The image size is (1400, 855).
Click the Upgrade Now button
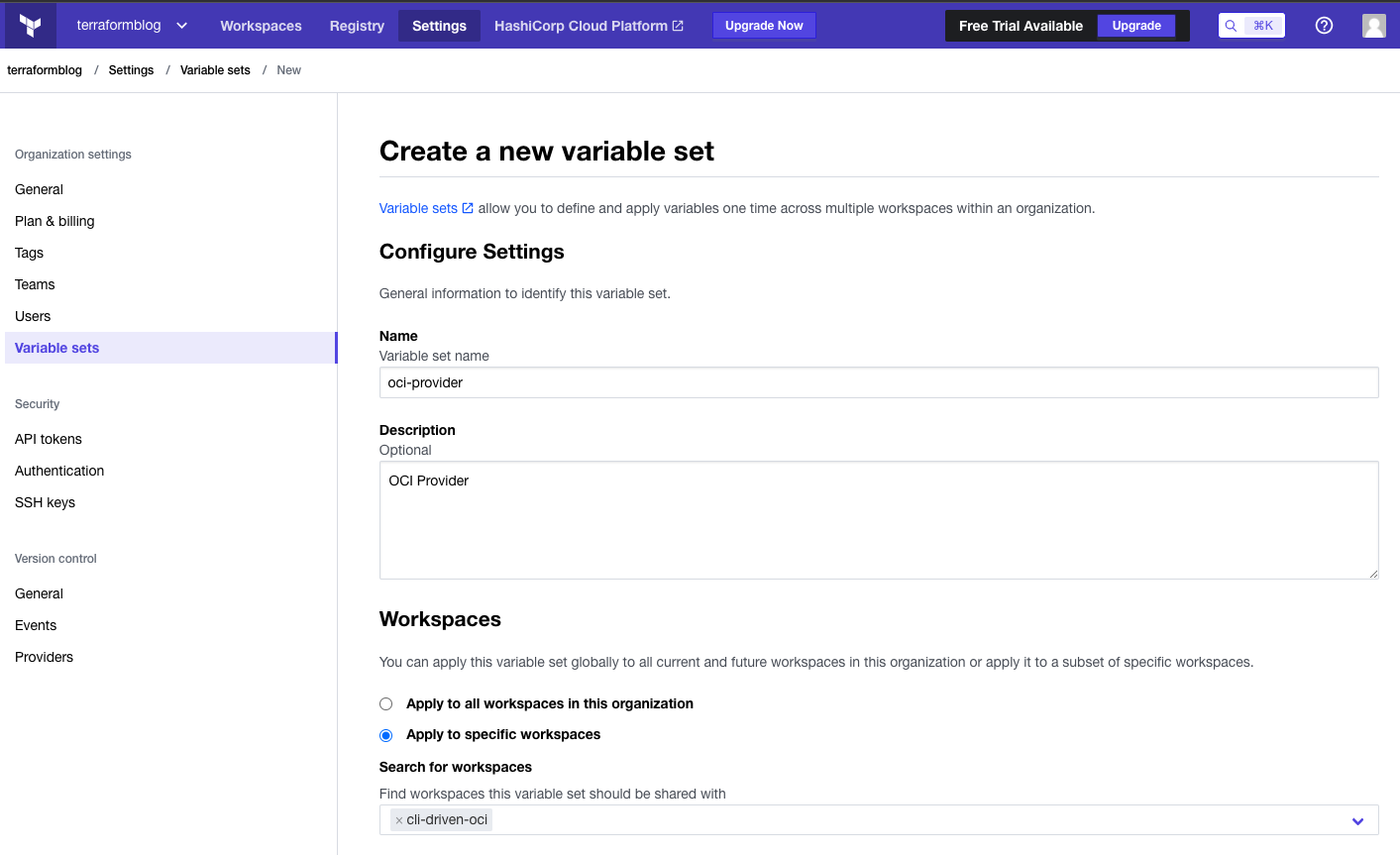764,25
